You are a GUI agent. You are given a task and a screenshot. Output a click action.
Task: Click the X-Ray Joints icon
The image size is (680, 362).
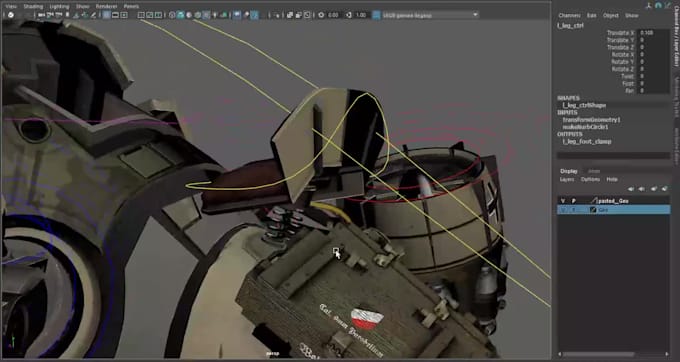click(x=307, y=15)
